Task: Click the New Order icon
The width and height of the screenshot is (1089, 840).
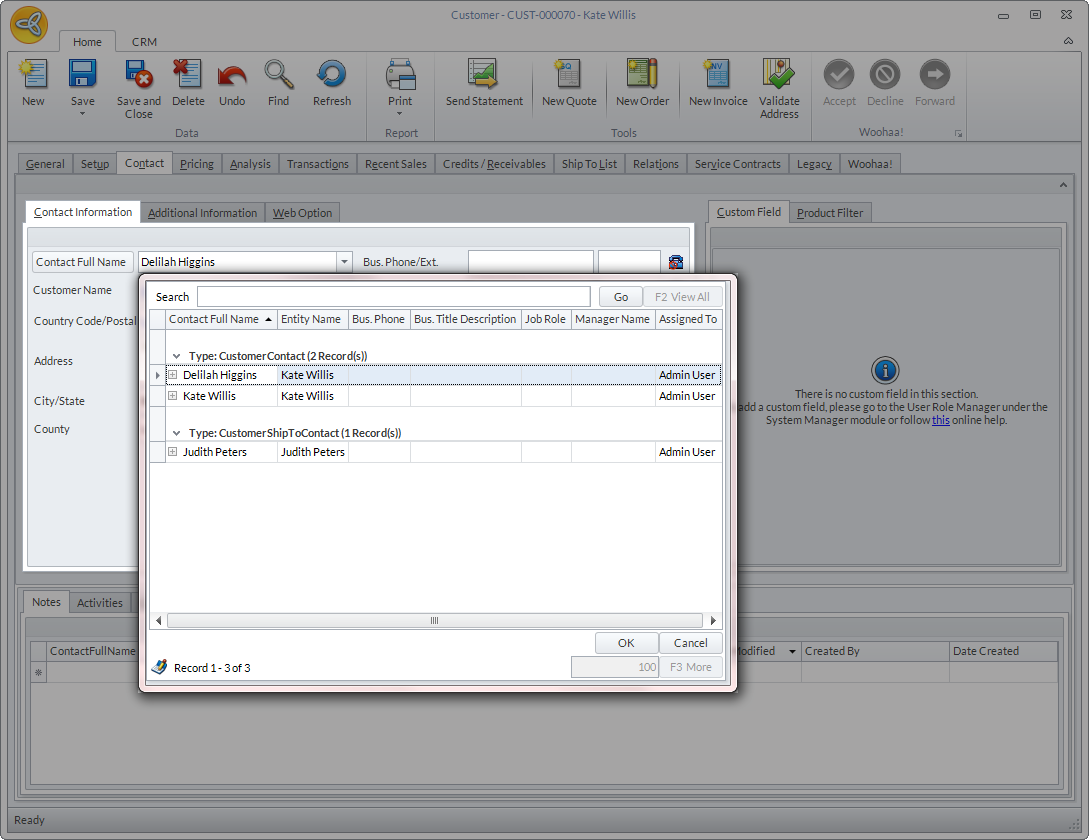Action: coord(642,75)
